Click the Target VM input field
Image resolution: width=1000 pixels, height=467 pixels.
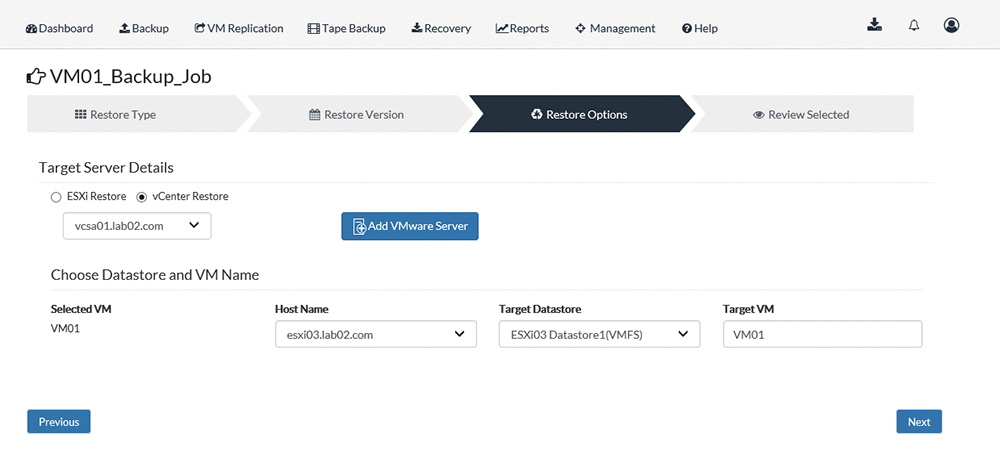(x=822, y=334)
